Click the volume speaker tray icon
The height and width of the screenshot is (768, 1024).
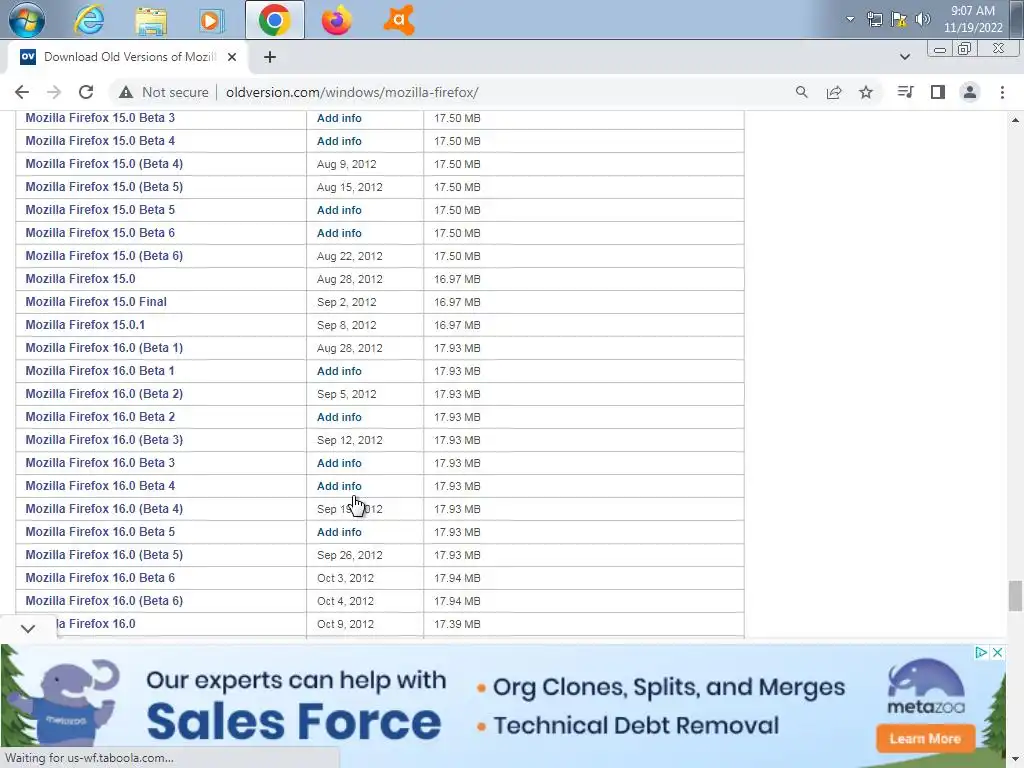coord(922,19)
